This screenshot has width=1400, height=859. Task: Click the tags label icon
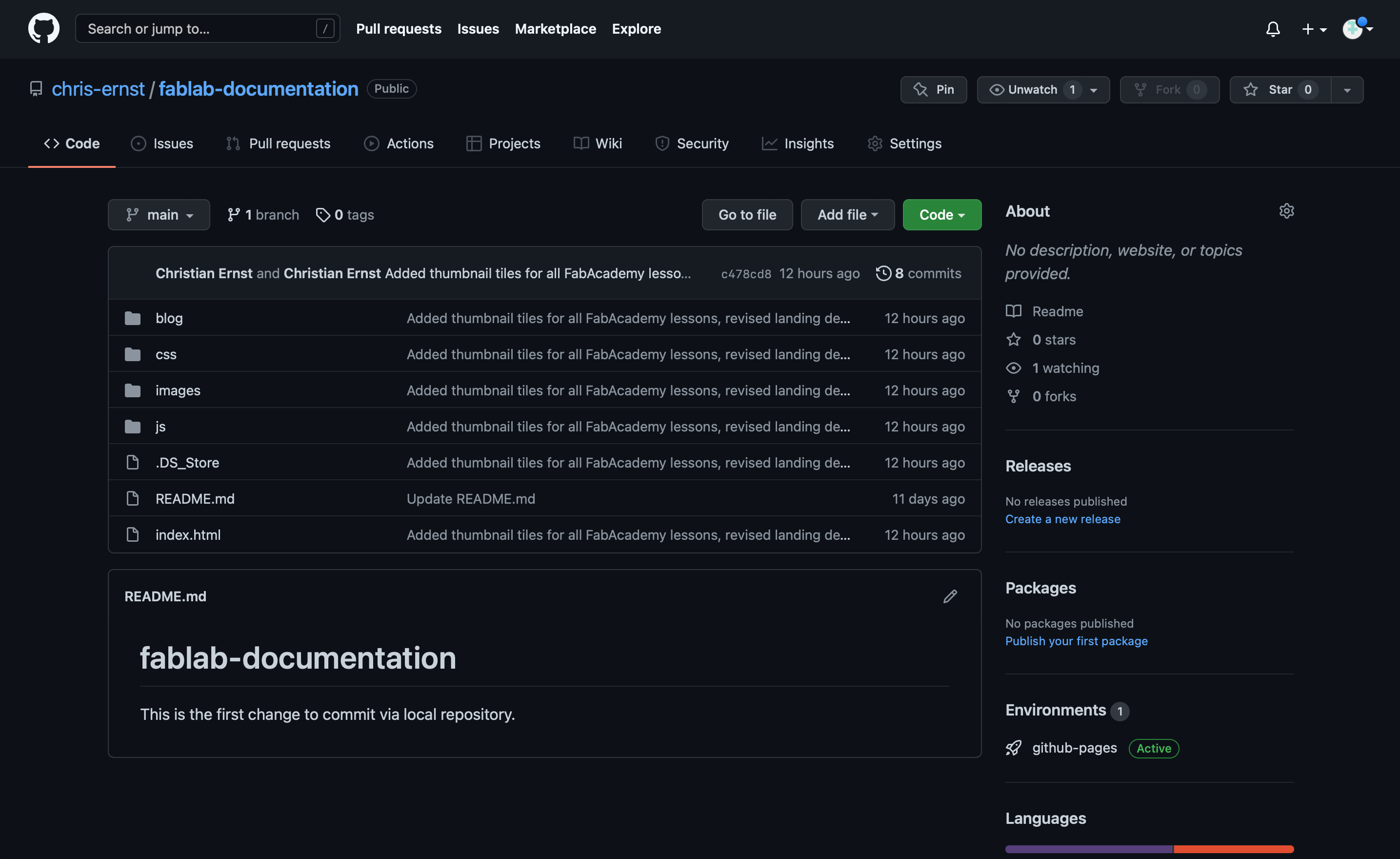pos(323,215)
